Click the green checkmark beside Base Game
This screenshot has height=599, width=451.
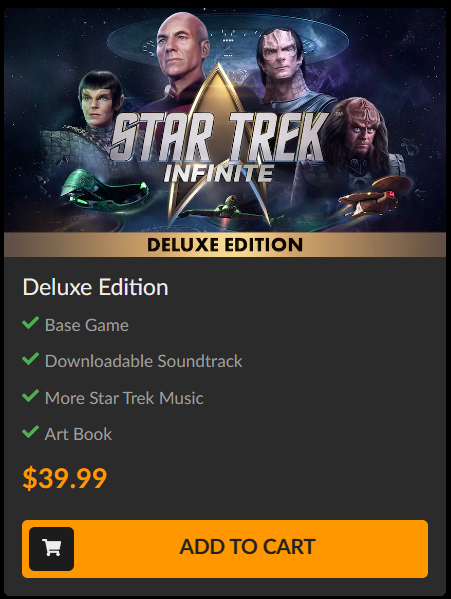point(31,323)
